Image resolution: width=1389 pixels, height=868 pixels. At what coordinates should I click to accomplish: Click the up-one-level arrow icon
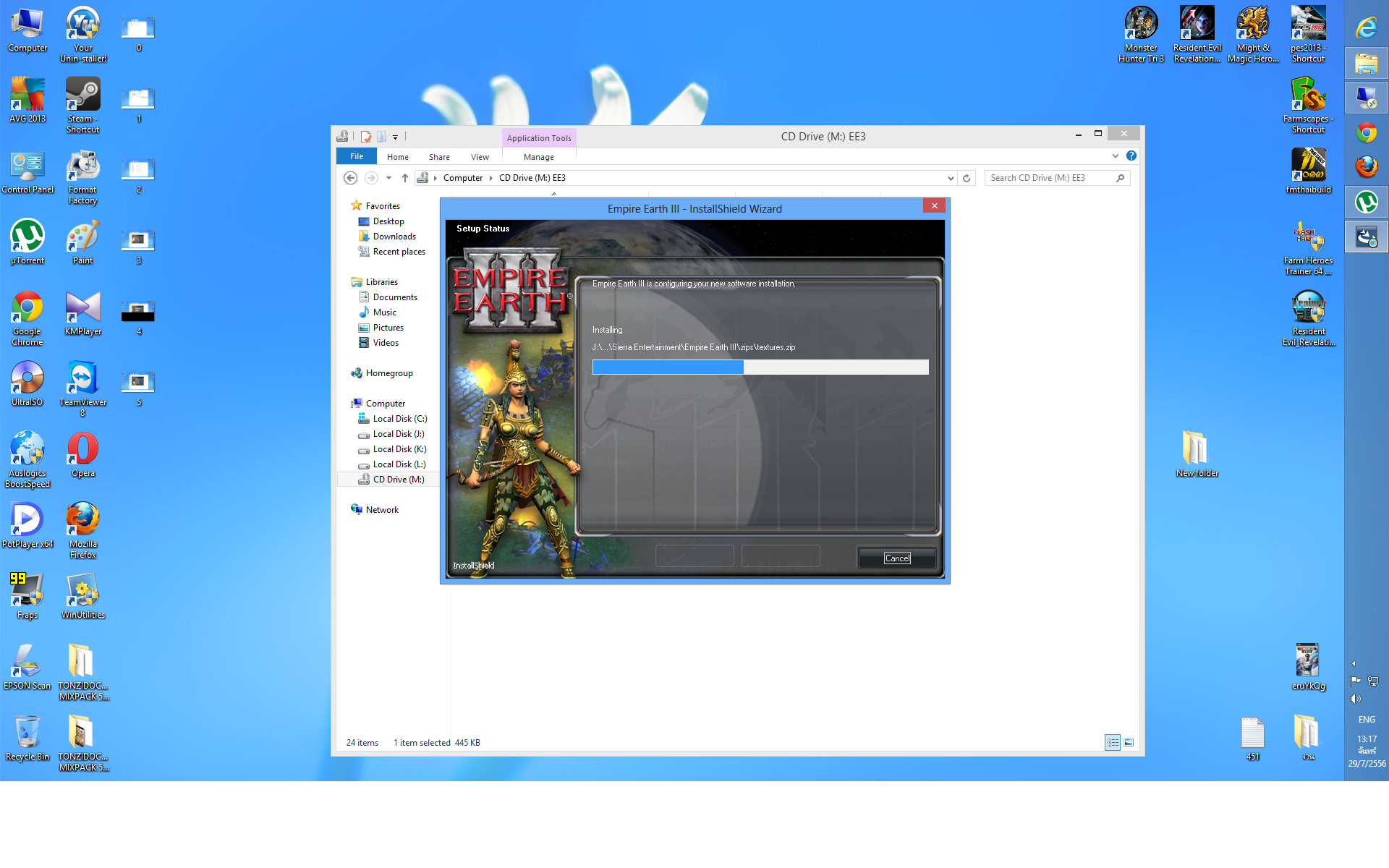405,178
